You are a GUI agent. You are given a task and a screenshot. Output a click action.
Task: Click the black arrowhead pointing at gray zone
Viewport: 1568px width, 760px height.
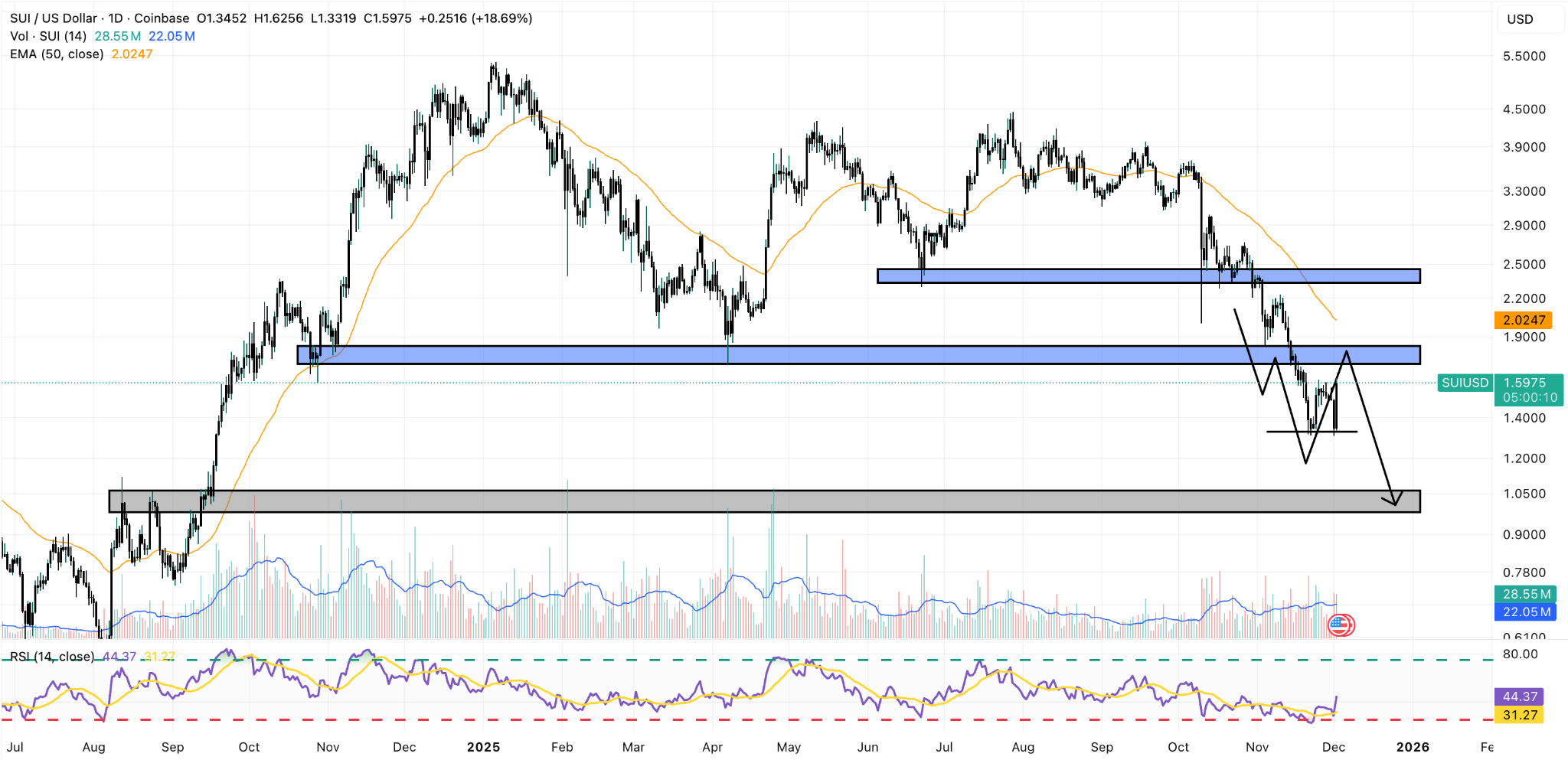pyautogui.click(x=1394, y=501)
